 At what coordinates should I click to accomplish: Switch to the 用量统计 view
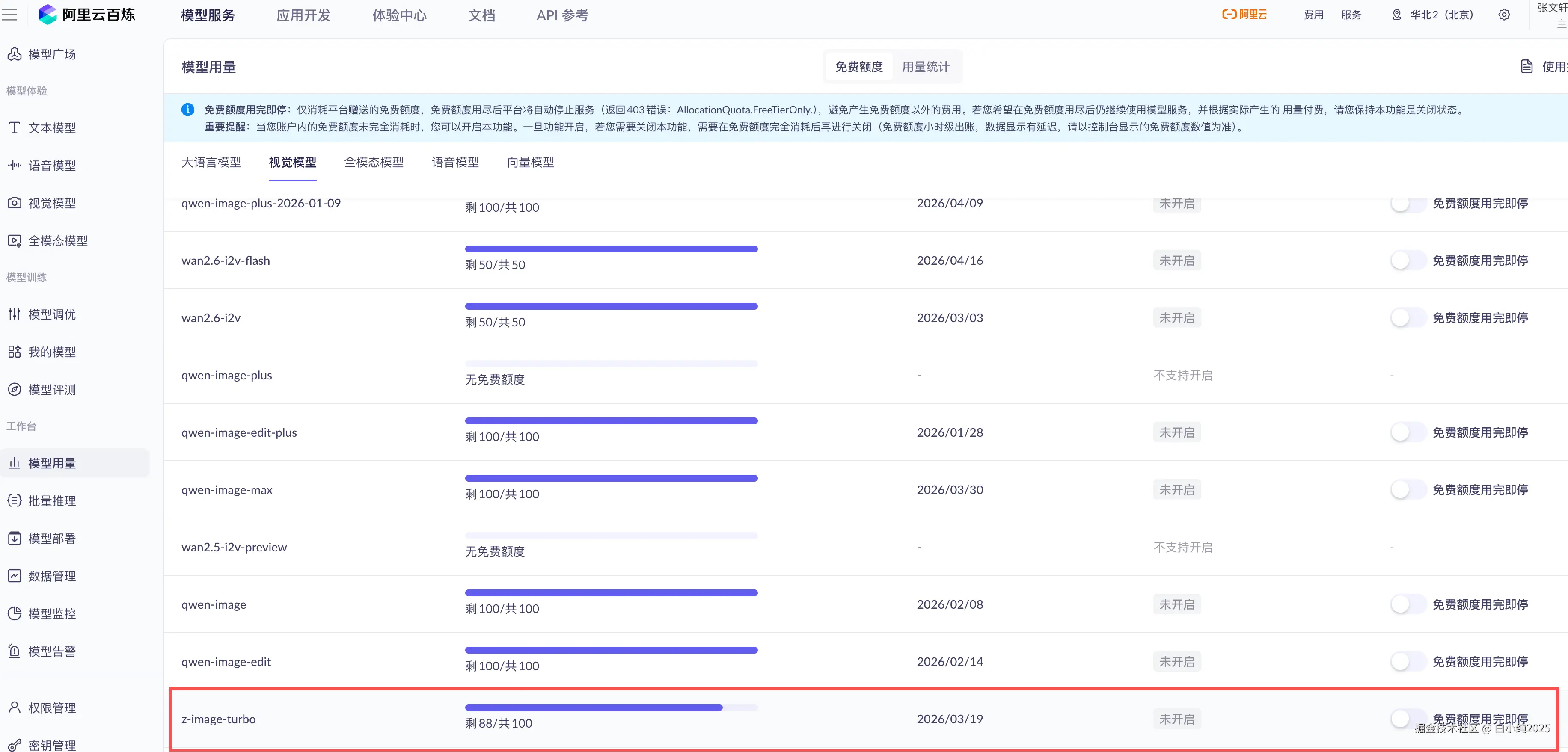click(x=925, y=67)
